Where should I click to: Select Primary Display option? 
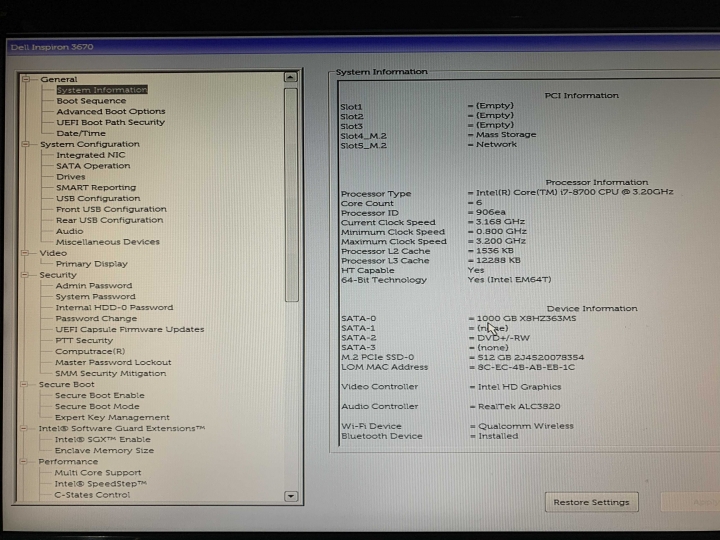click(x=91, y=264)
